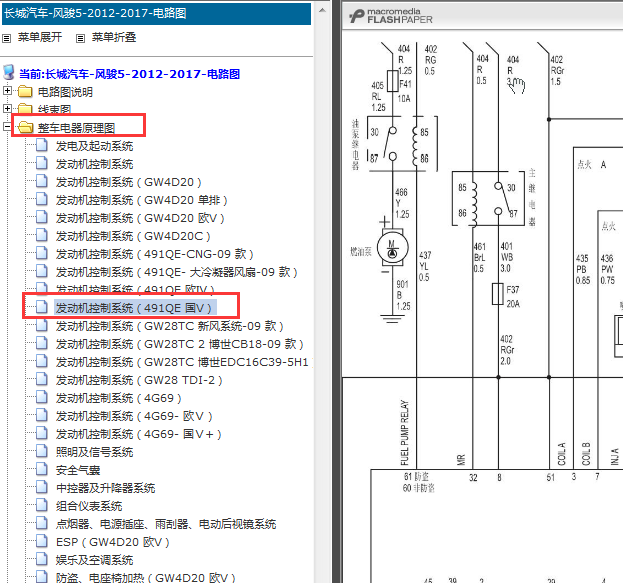Open GW28TC 2 博世CB18-09 款 entry
This screenshot has height=583, width=623.
[x=180, y=344]
